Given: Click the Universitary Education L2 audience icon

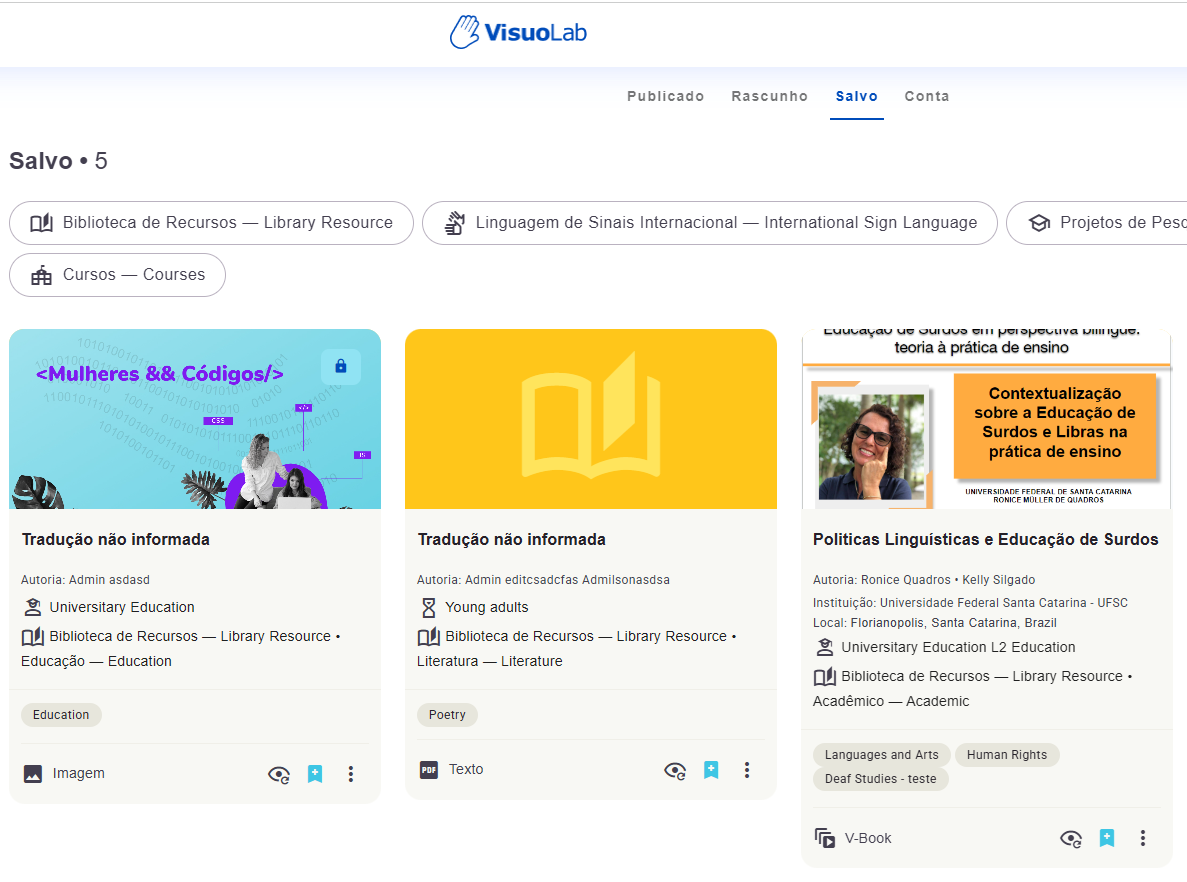Looking at the screenshot, I should (824, 647).
